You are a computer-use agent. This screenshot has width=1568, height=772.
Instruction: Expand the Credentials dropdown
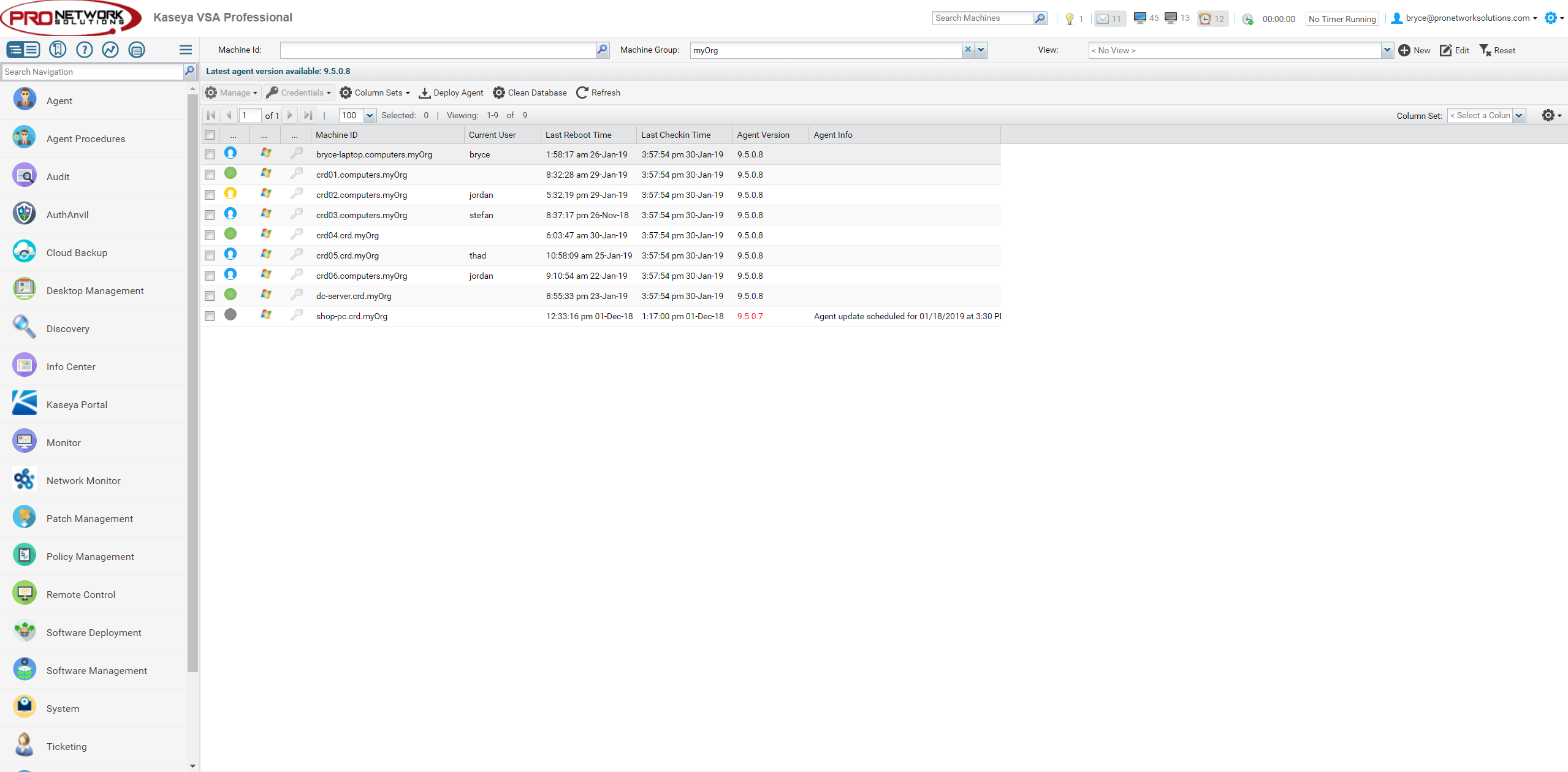[299, 93]
